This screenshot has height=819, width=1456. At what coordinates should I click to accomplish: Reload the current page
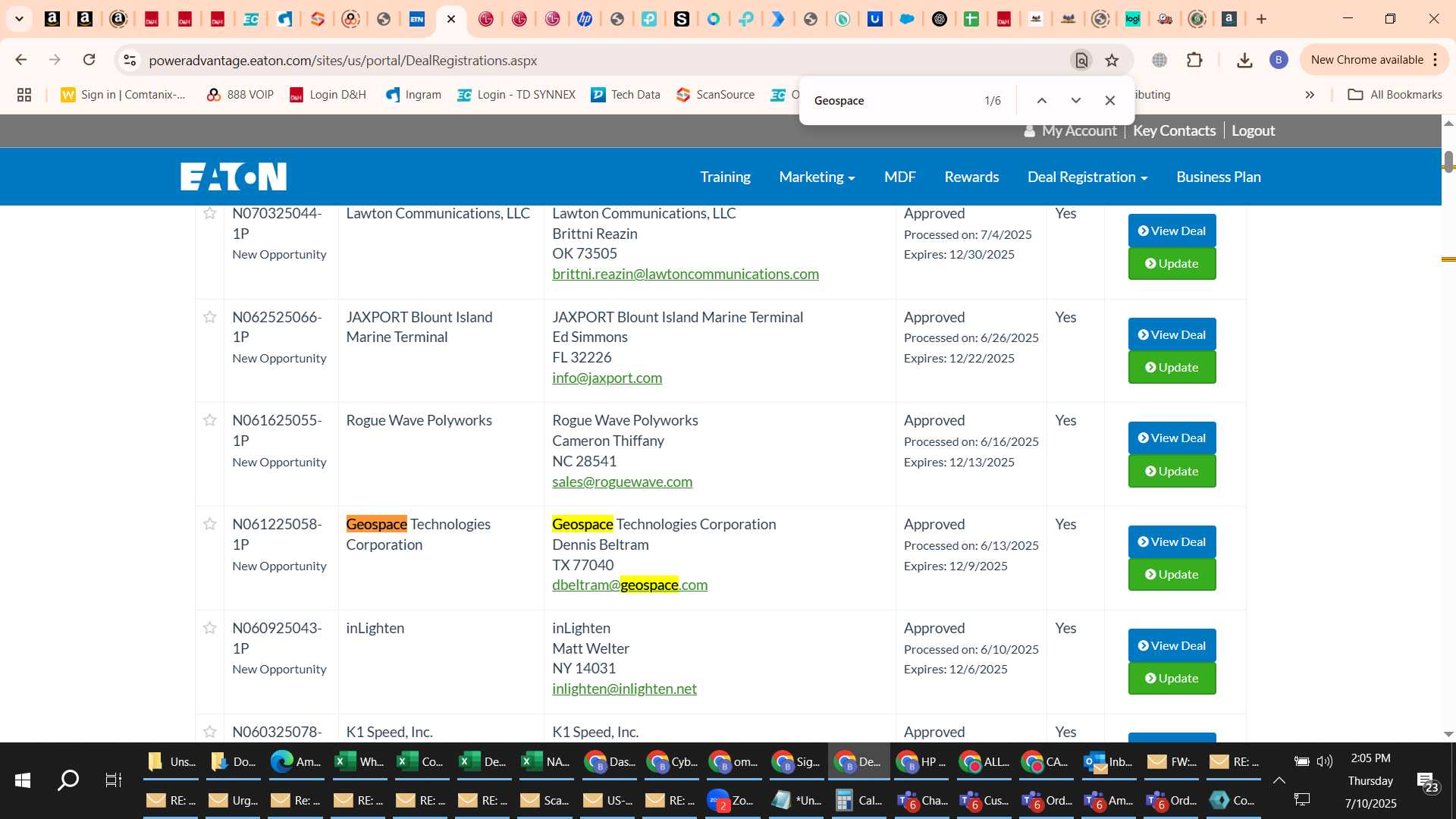tap(89, 60)
